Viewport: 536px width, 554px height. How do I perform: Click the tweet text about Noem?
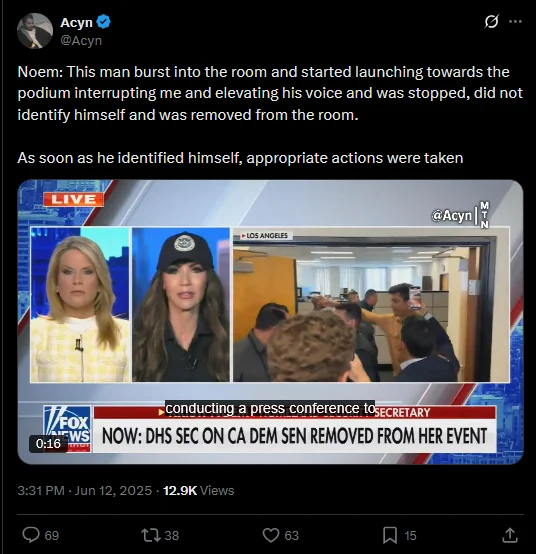coord(270,115)
